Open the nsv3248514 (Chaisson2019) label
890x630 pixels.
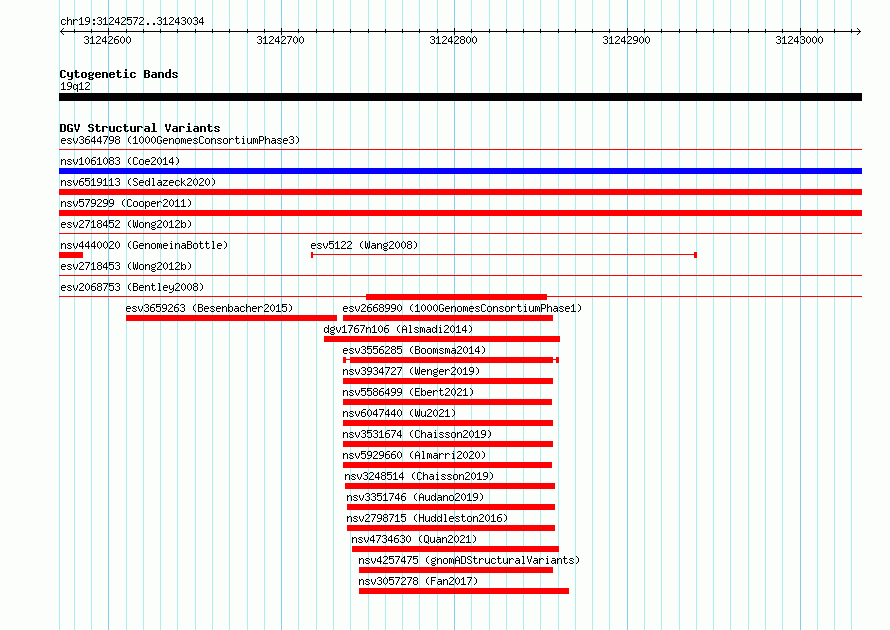(419, 476)
